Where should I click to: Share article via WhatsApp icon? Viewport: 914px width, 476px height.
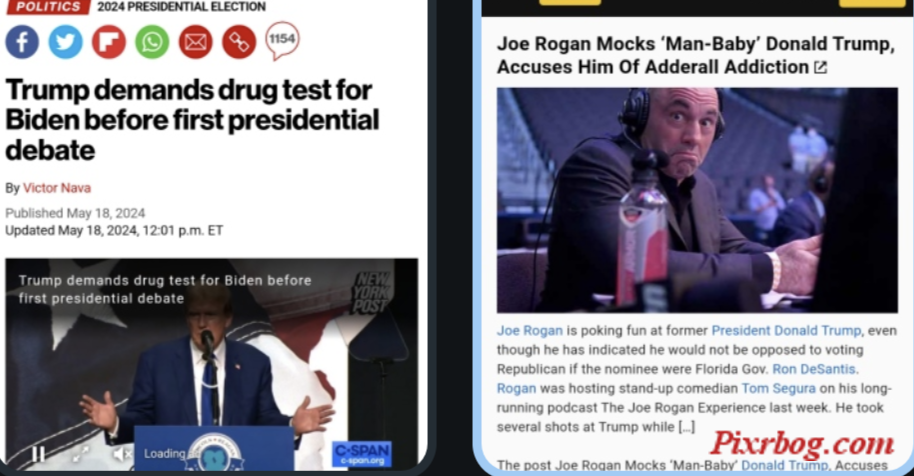152,42
